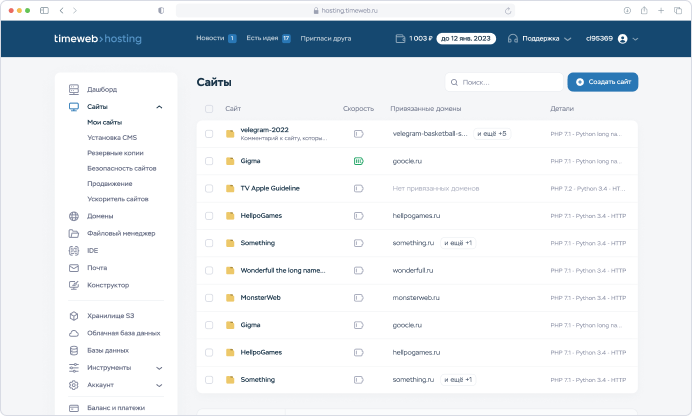Click the Domains globe icon
Image resolution: width=692 pixels, height=416 pixels.
coord(74,216)
